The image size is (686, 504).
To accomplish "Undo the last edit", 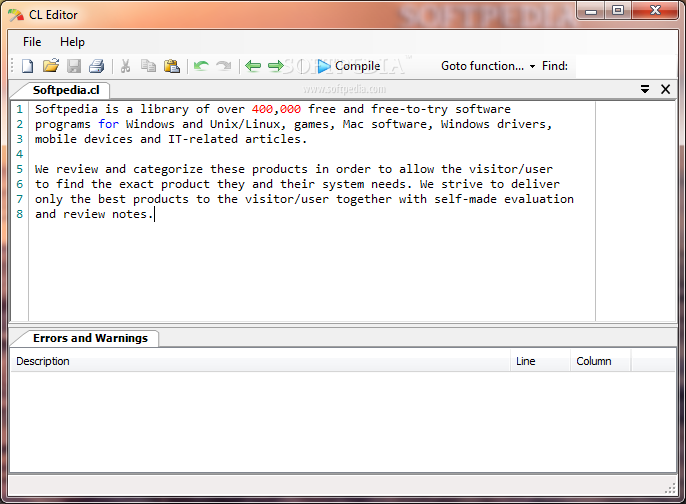I will [201, 66].
